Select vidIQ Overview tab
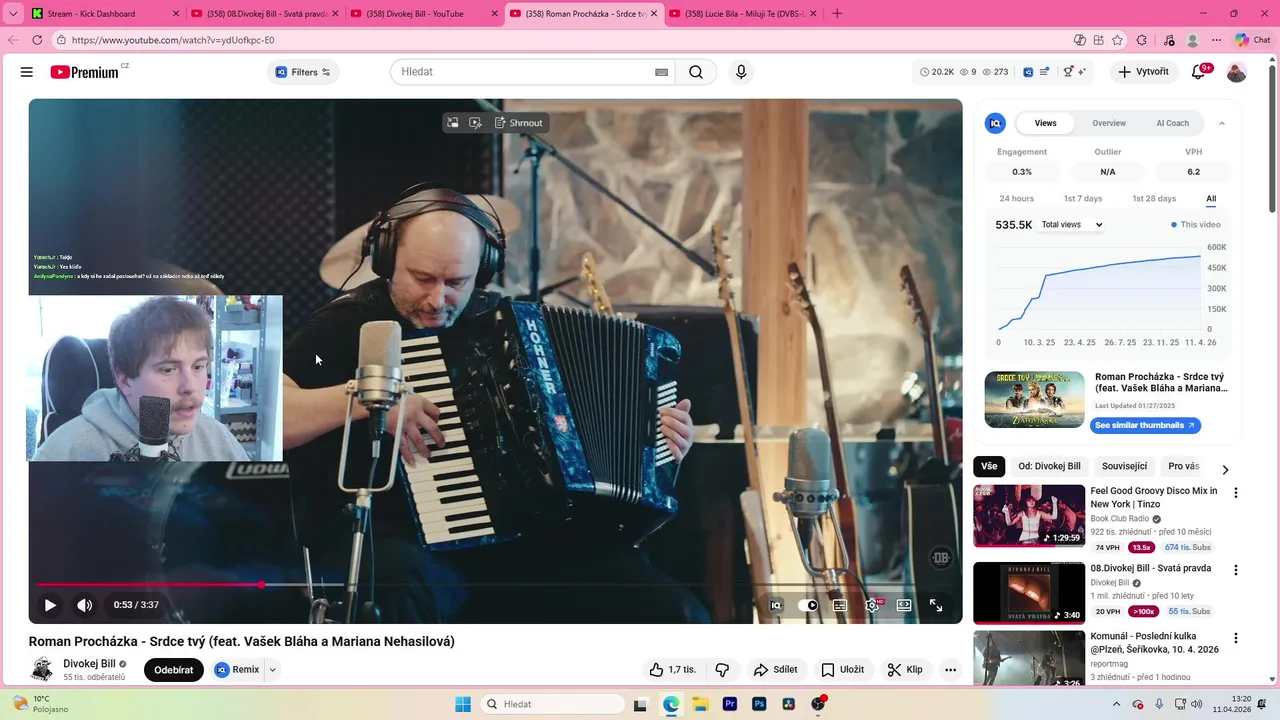 point(1109,123)
